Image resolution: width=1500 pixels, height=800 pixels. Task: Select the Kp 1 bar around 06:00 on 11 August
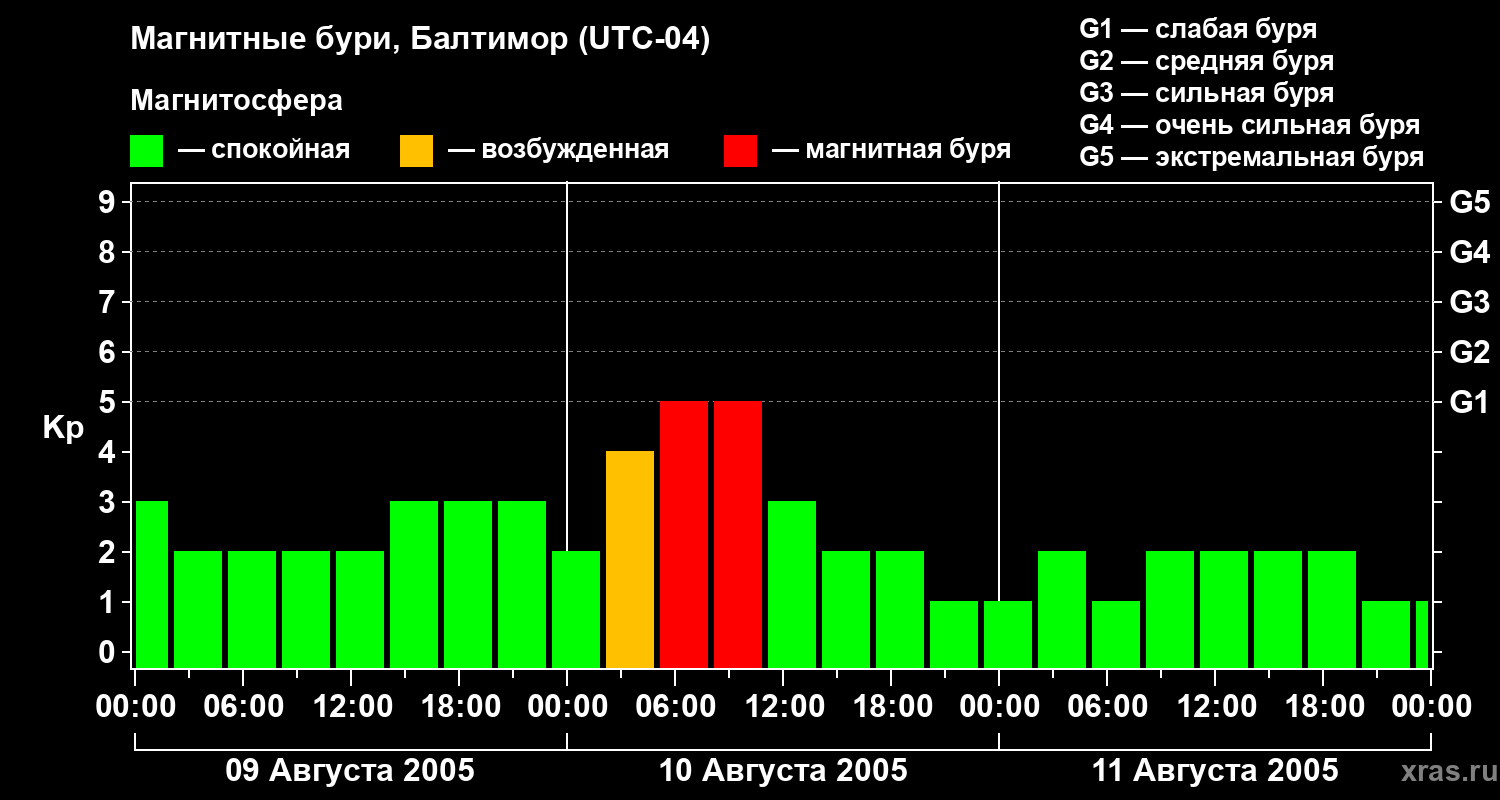(1116, 634)
